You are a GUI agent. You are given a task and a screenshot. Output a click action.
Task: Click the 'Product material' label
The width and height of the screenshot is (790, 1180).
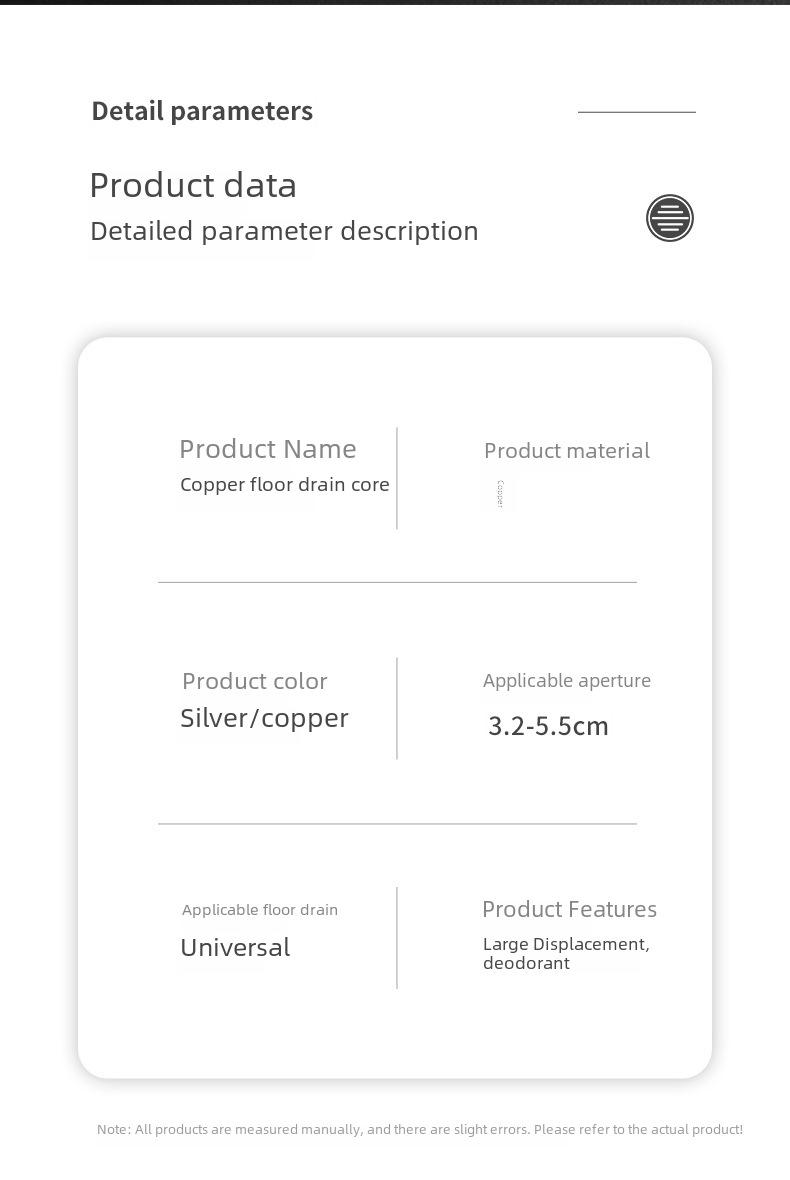pos(567,451)
